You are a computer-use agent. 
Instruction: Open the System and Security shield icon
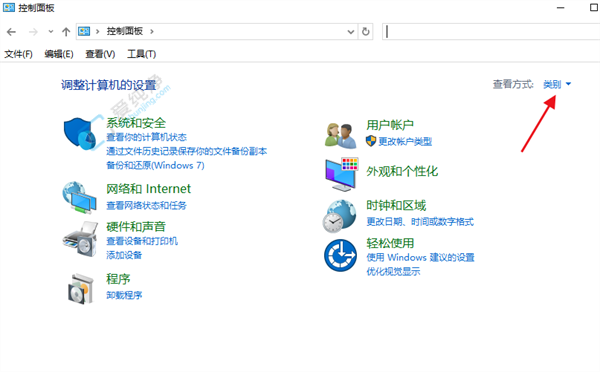click(x=80, y=134)
